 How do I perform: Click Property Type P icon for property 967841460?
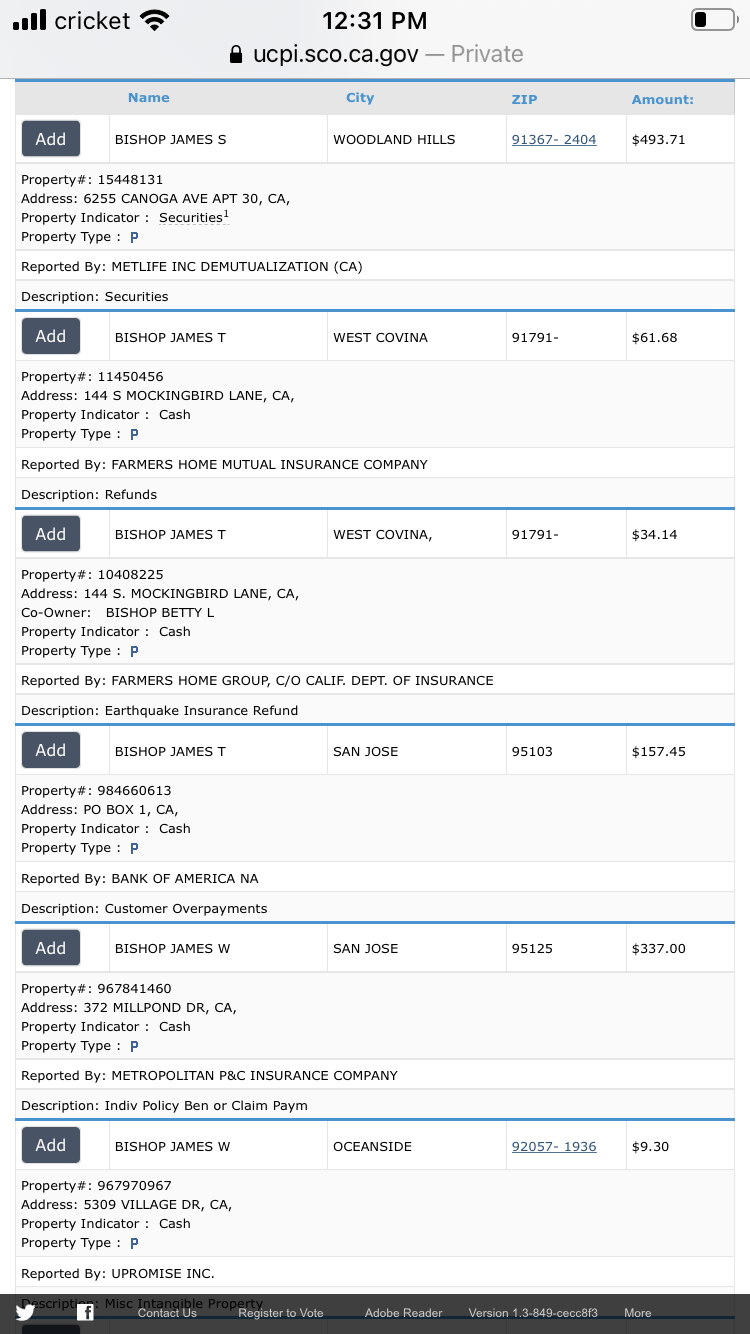click(x=134, y=1046)
